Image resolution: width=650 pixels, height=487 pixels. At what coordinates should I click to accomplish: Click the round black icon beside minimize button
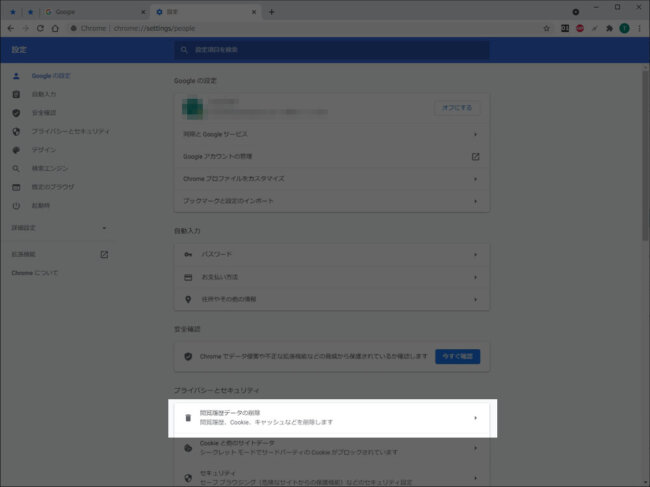(x=575, y=12)
